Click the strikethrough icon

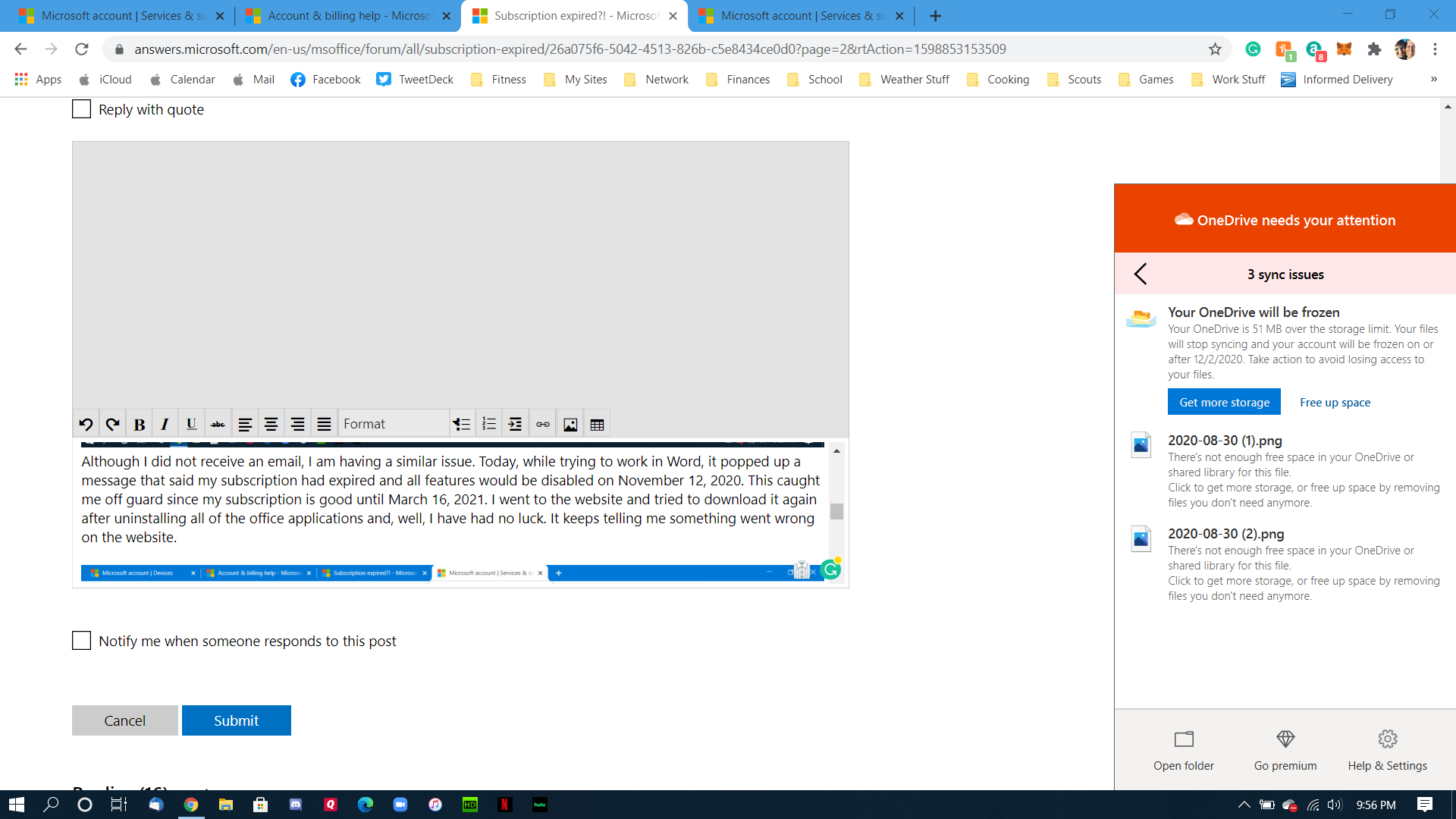tap(218, 425)
